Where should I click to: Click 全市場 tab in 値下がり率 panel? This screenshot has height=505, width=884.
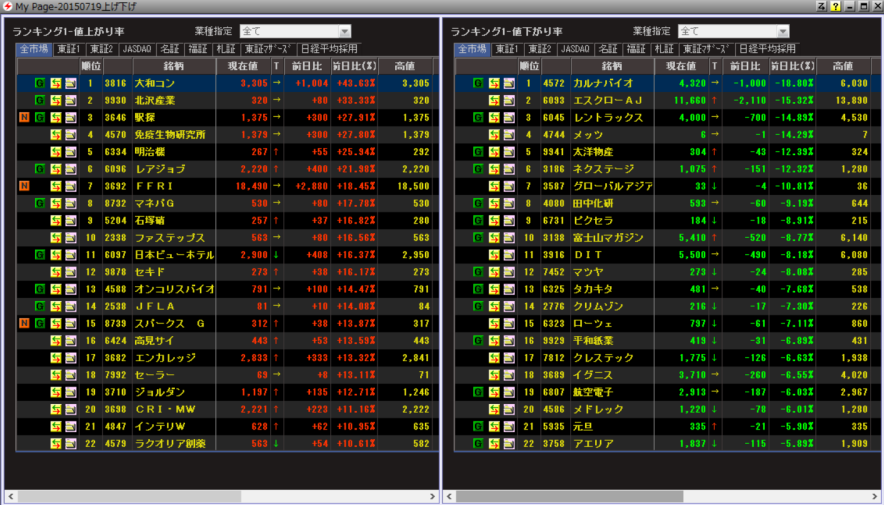(x=472, y=50)
